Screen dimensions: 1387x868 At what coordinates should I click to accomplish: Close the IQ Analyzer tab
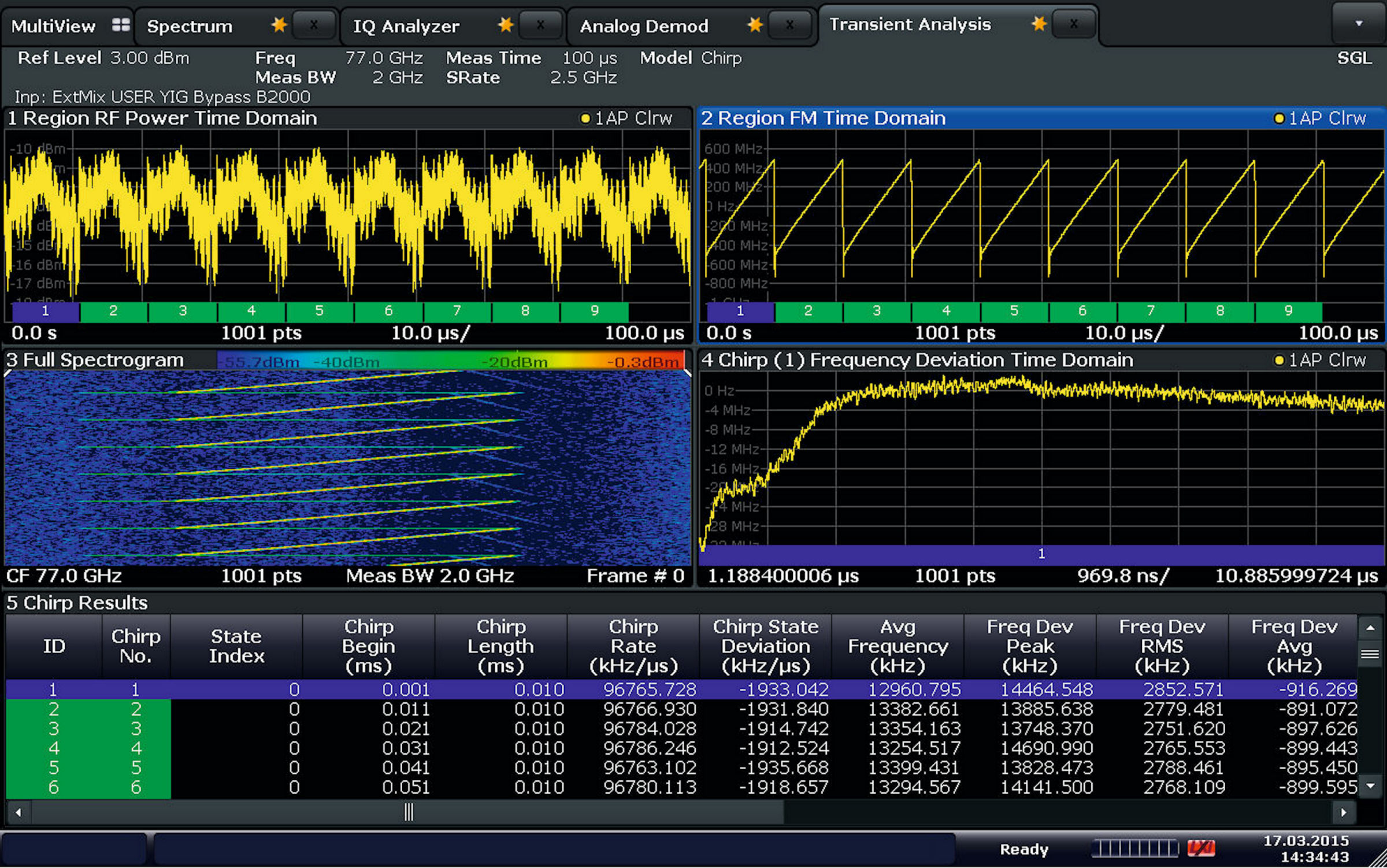pyautogui.click(x=540, y=24)
